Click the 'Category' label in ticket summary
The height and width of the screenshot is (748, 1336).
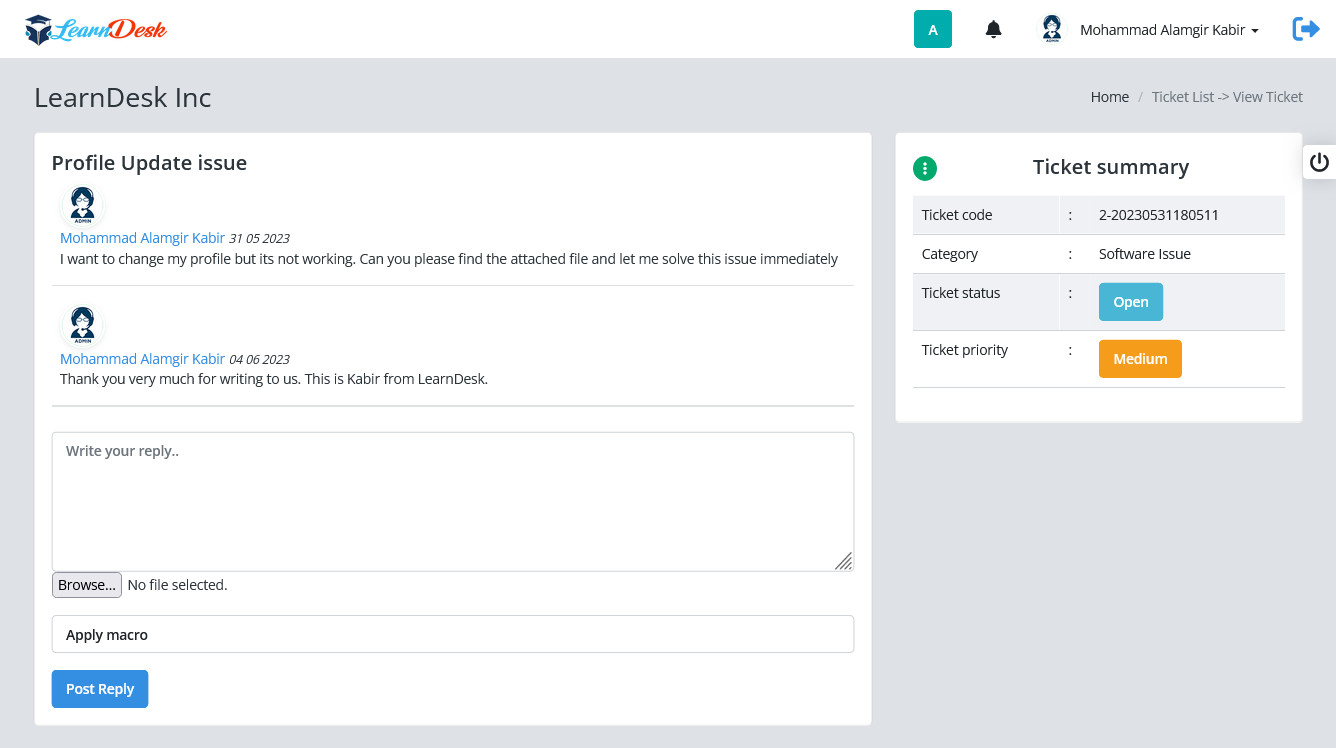click(949, 254)
